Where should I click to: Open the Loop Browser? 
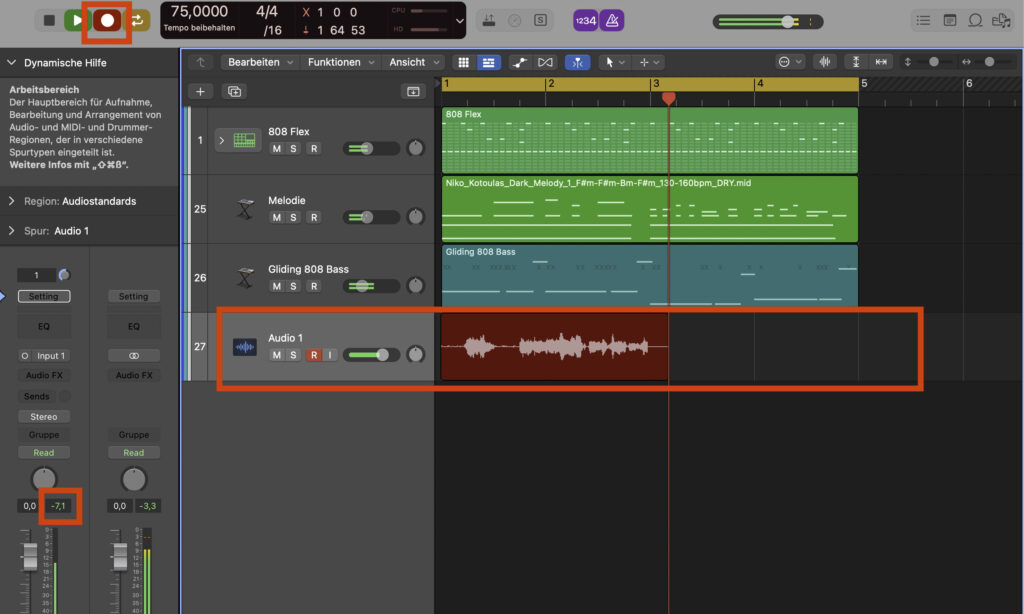pyautogui.click(x=975, y=20)
